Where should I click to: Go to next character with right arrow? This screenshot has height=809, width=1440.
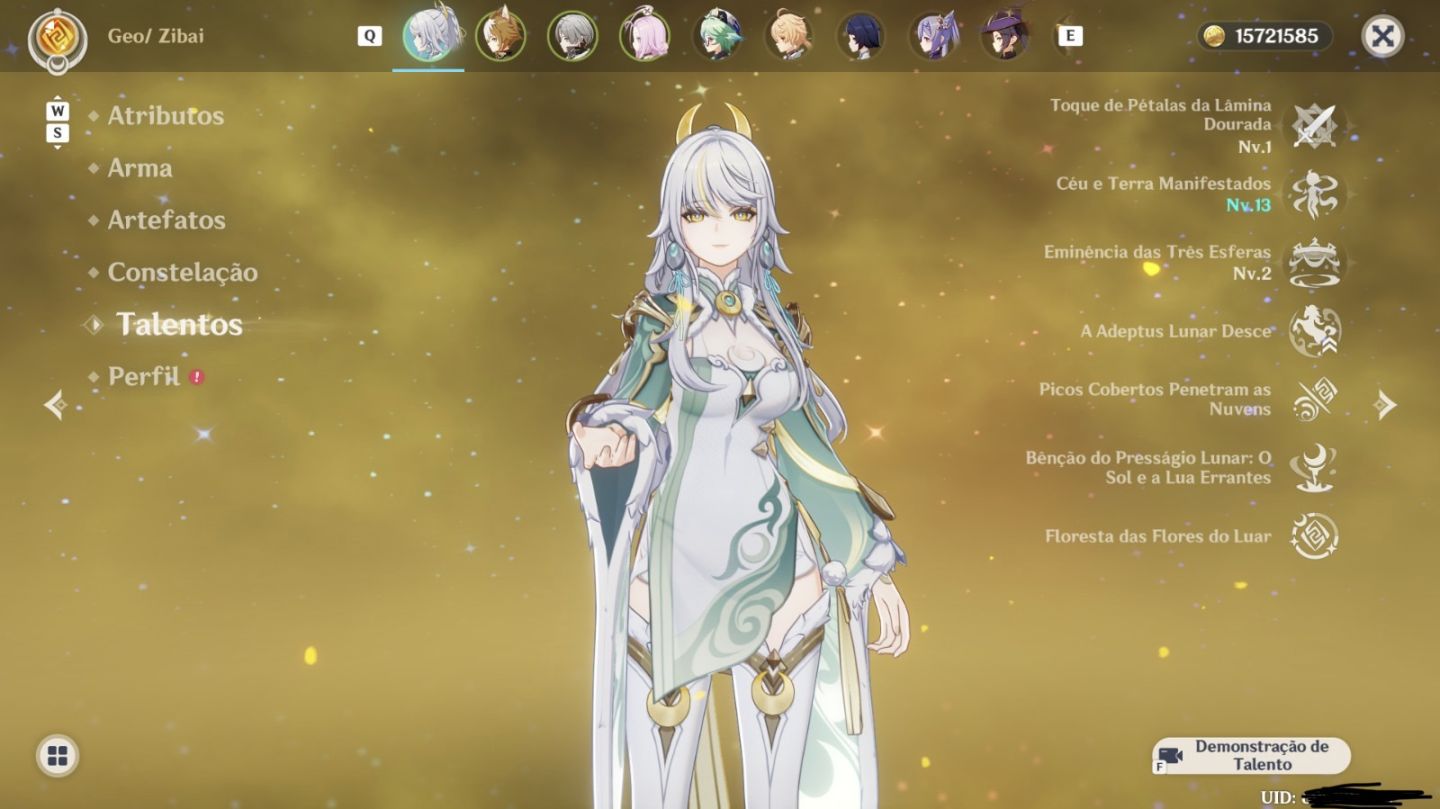pos(1385,404)
